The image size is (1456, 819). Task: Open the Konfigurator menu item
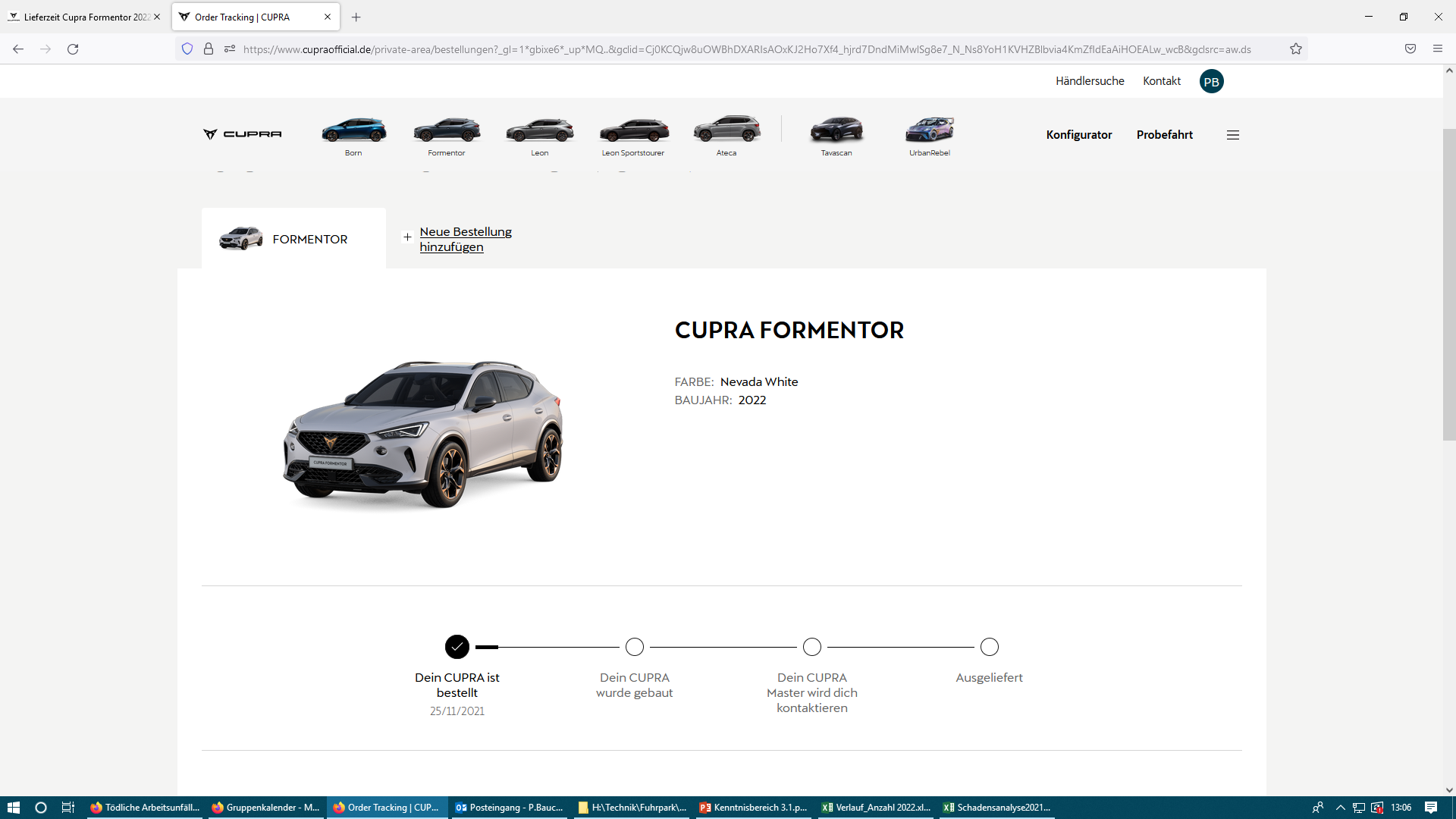[1078, 135]
